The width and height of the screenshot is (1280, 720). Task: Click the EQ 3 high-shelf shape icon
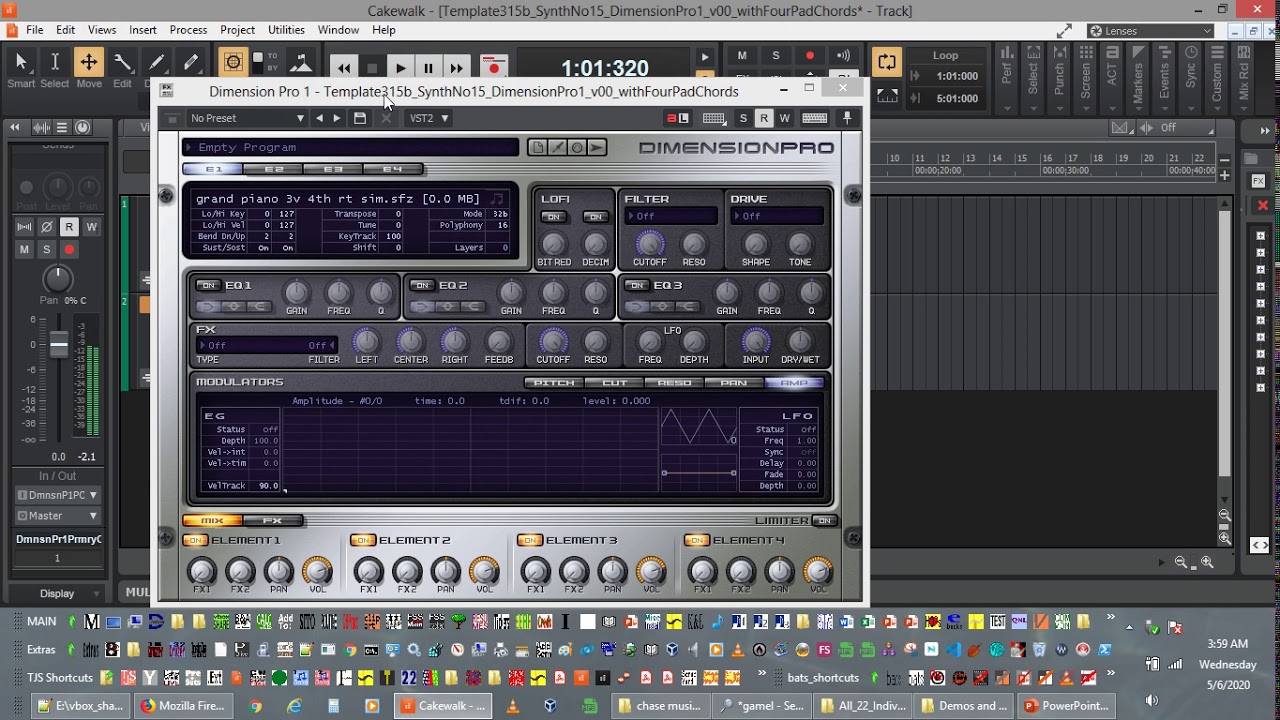[x=686, y=307]
